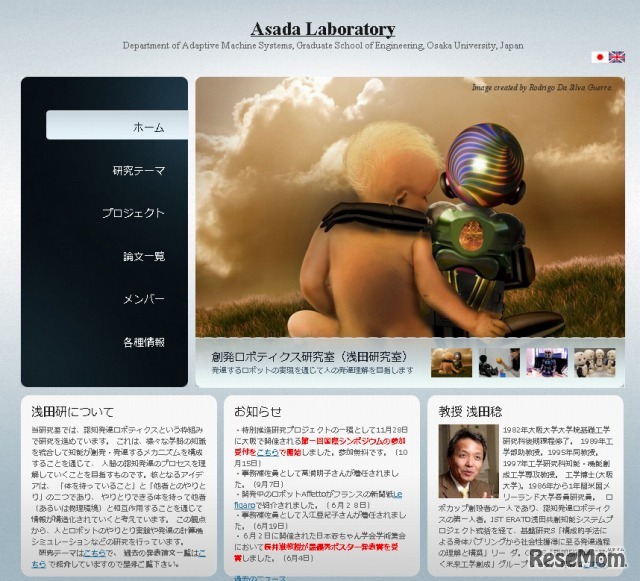Click the professor 浅田稔 portrait photo
This screenshot has width=640, height=581.
469,461
